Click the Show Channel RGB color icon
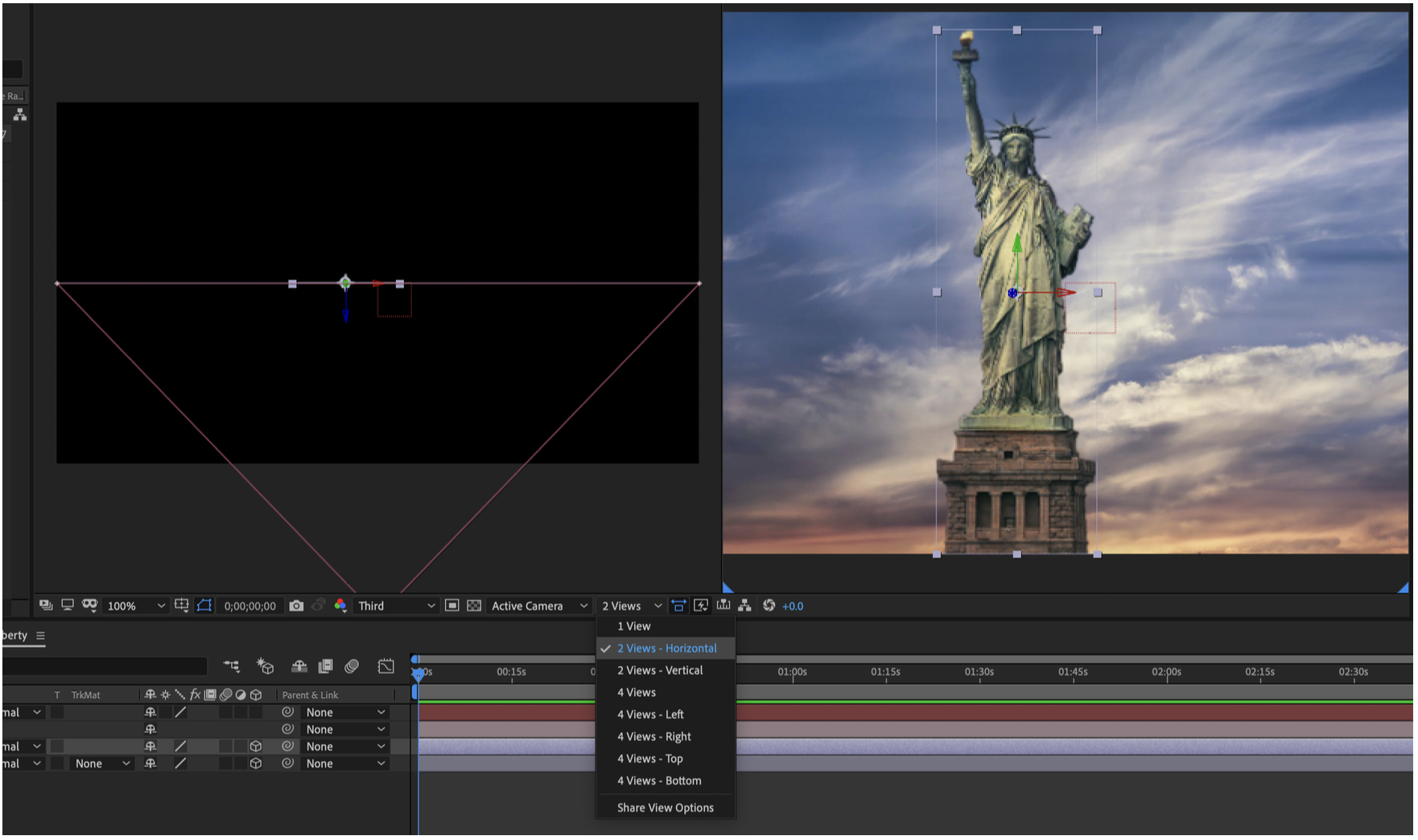The width and height of the screenshot is (1418, 840). (340, 606)
